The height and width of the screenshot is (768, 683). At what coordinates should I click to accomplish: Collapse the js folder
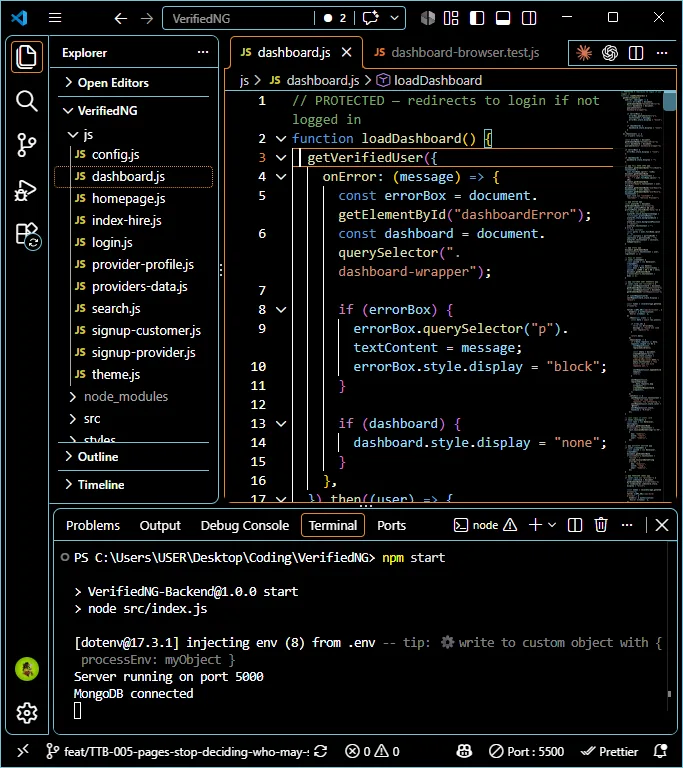pyautogui.click(x=134, y=134)
